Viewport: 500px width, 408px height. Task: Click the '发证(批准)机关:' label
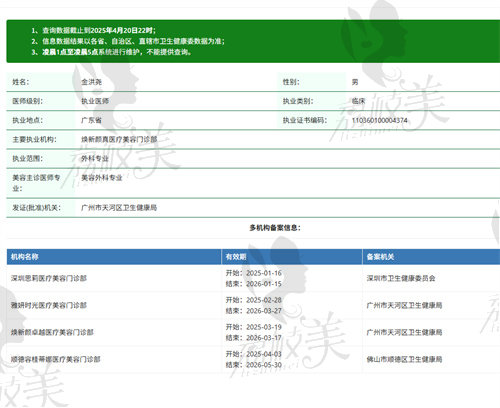pyautogui.click(x=36, y=208)
